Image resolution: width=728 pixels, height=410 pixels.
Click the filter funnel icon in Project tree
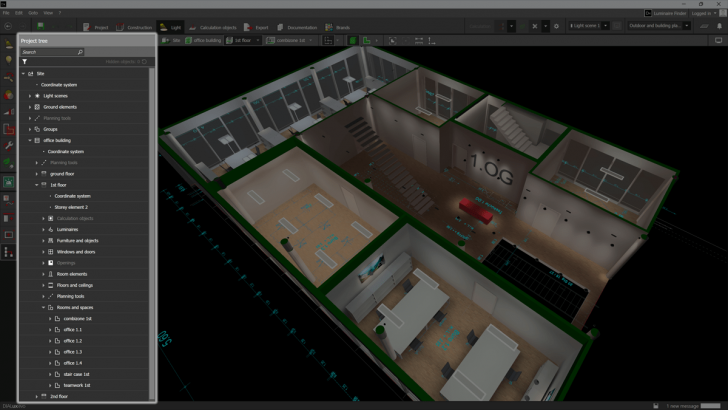tap(25, 61)
